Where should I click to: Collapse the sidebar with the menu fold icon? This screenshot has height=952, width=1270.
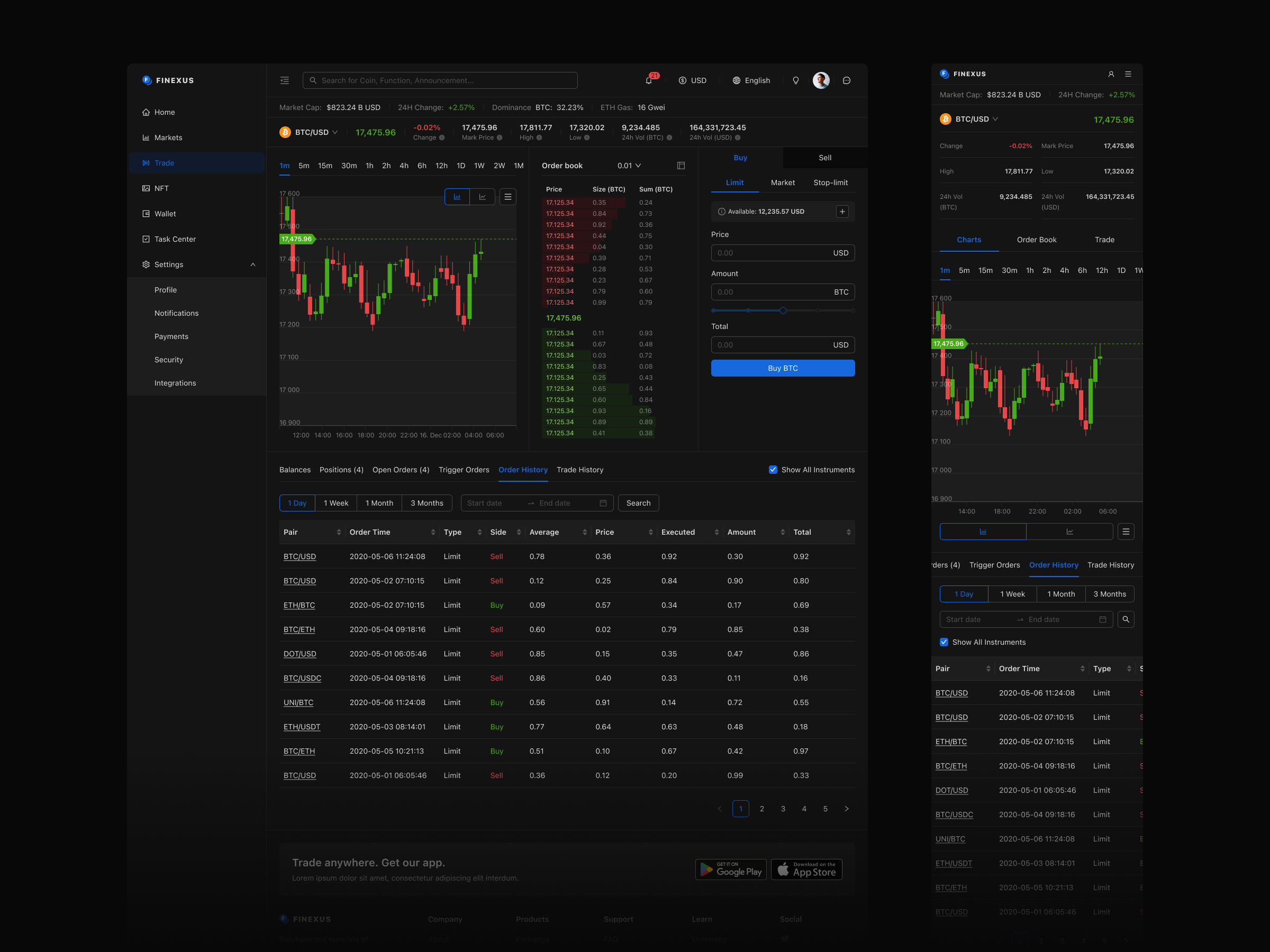click(x=284, y=80)
